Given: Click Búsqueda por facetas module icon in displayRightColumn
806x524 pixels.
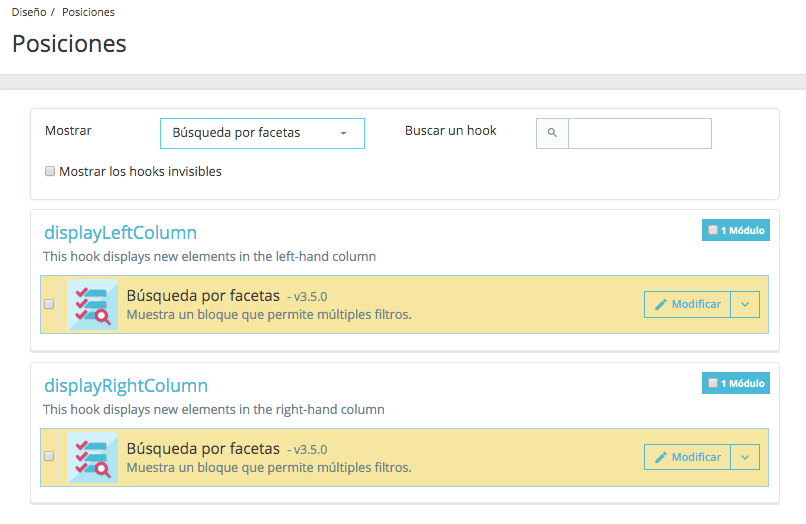Looking at the screenshot, I should coord(93,457).
